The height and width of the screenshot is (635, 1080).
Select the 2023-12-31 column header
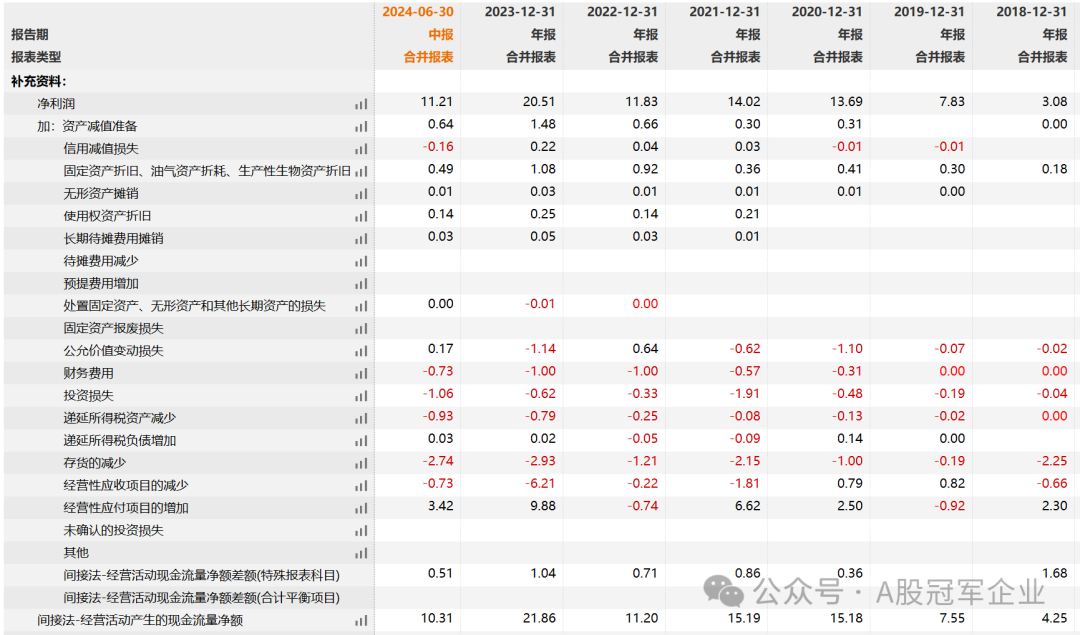click(520, 12)
